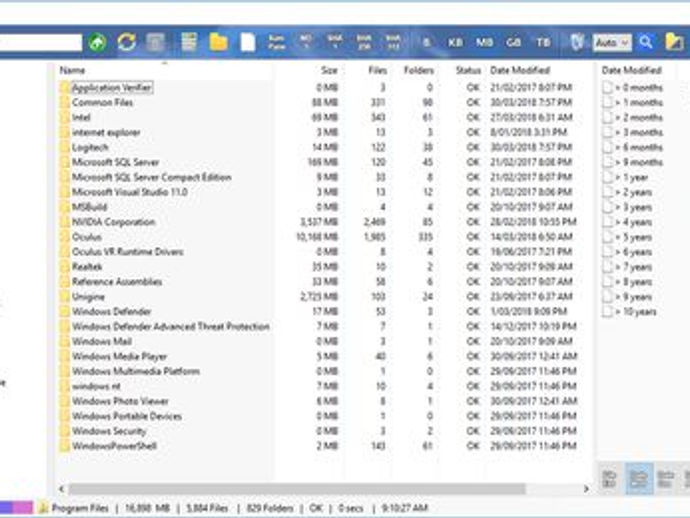Sort by the Name column header
This screenshot has height=518, width=690.
pos(72,70)
